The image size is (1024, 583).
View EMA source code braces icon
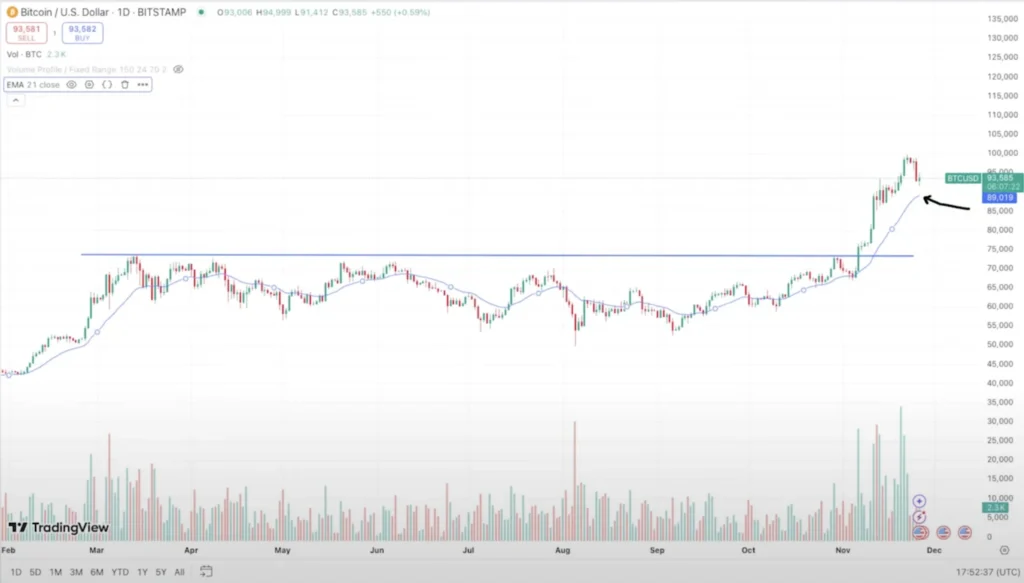(x=107, y=85)
